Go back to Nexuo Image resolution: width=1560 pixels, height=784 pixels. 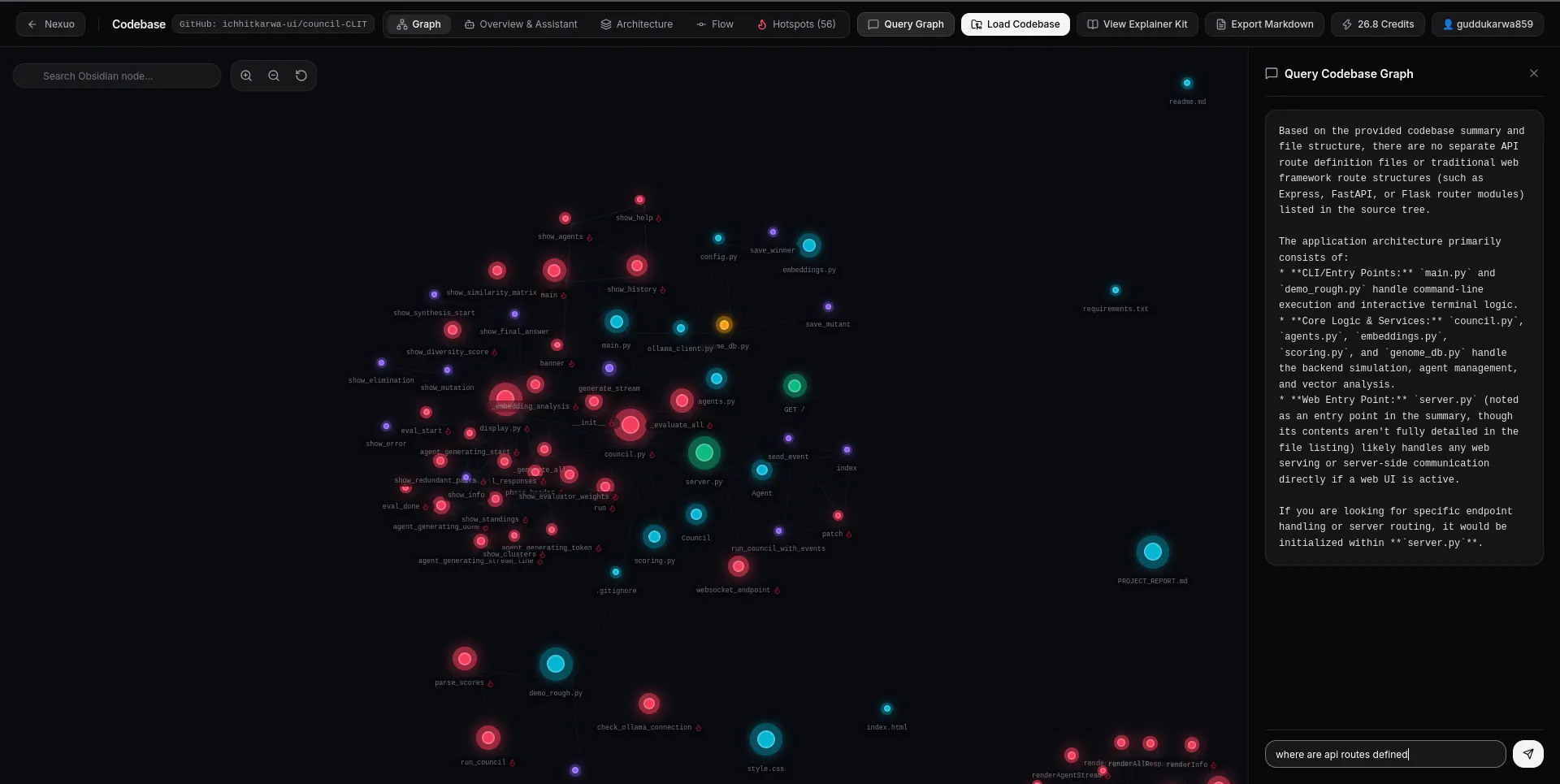pos(50,24)
